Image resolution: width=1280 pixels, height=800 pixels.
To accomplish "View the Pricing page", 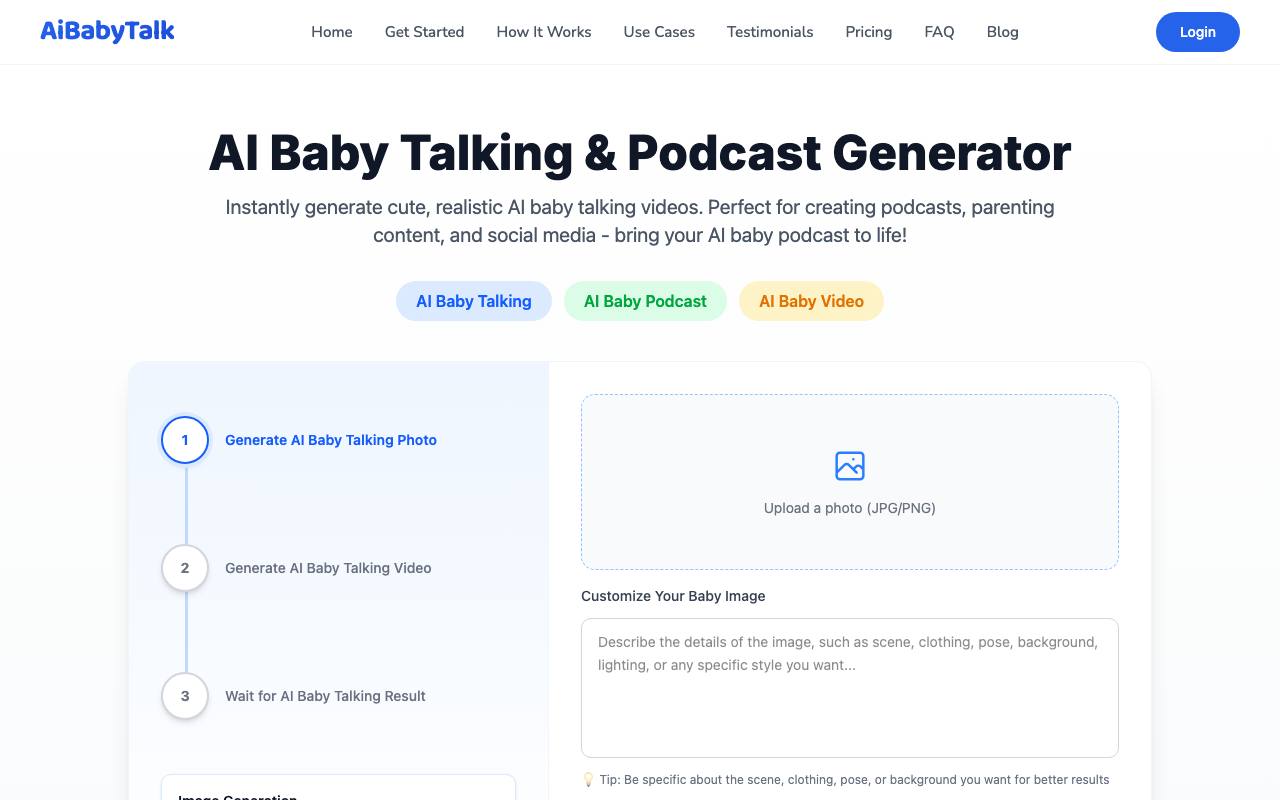I will pyautogui.click(x=869, y=32).
